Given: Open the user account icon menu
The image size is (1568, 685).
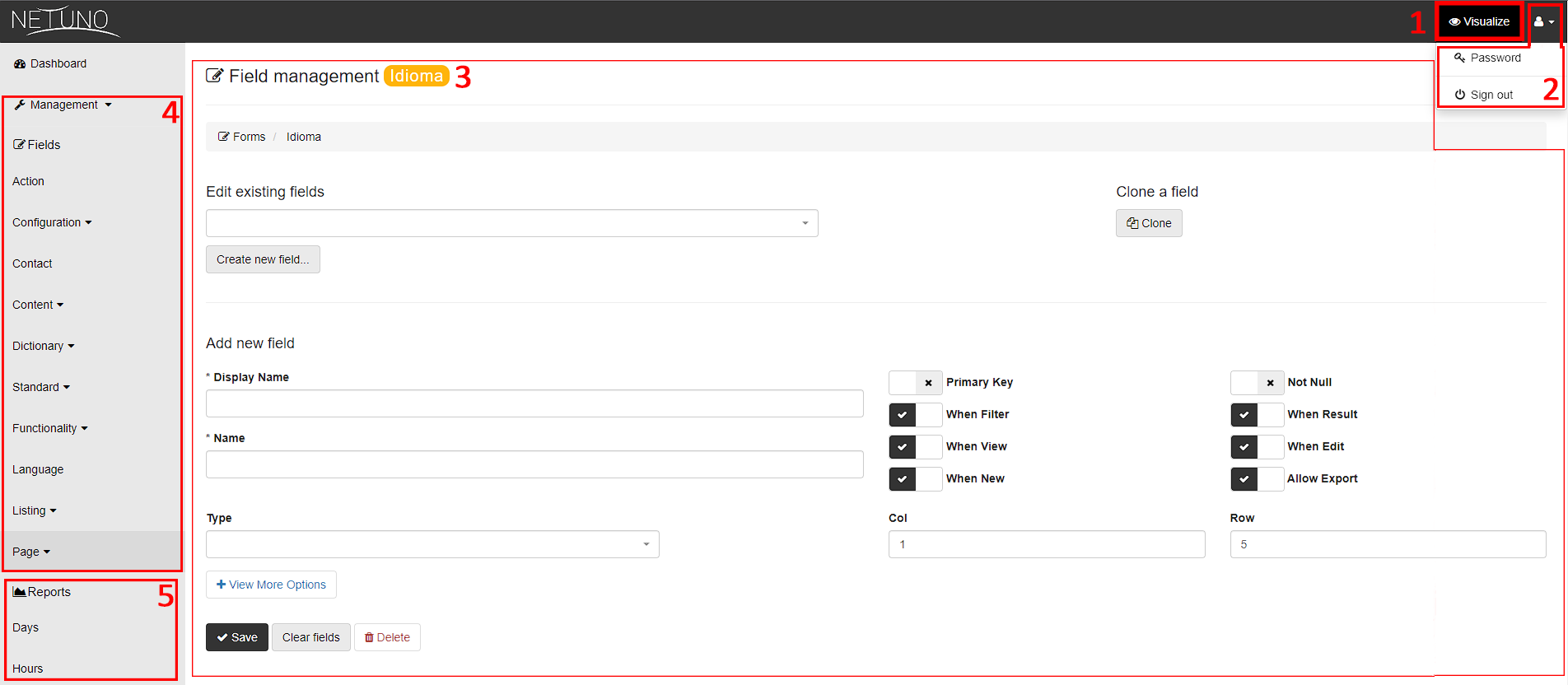Looking at the screenshot, I should pos(1544,22).
